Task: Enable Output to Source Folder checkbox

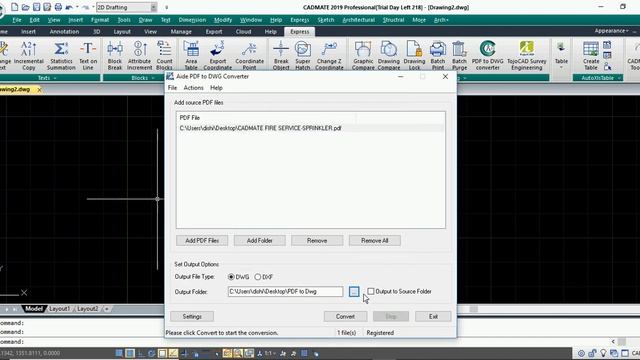Action: [x=371, y=291]
